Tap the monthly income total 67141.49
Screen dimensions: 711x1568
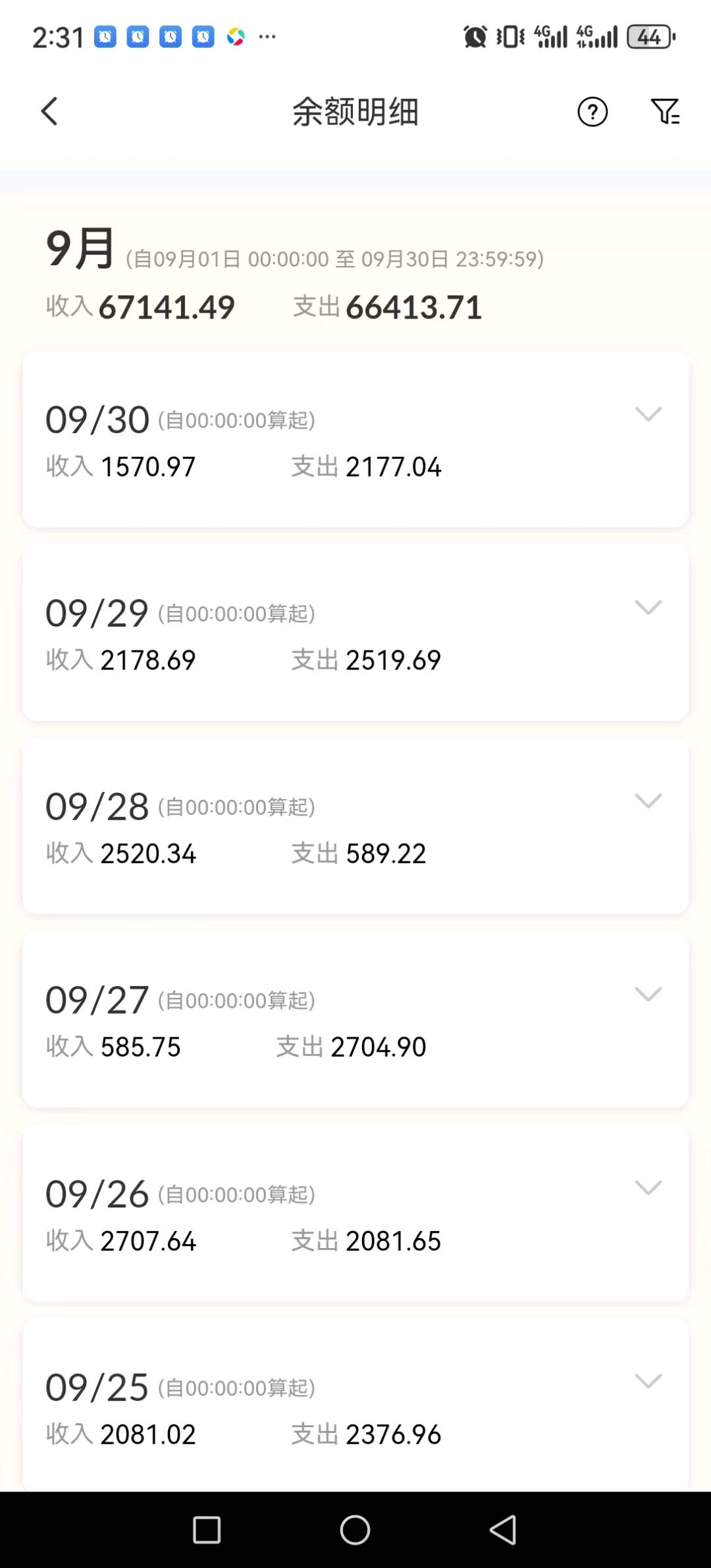[166, 307]
